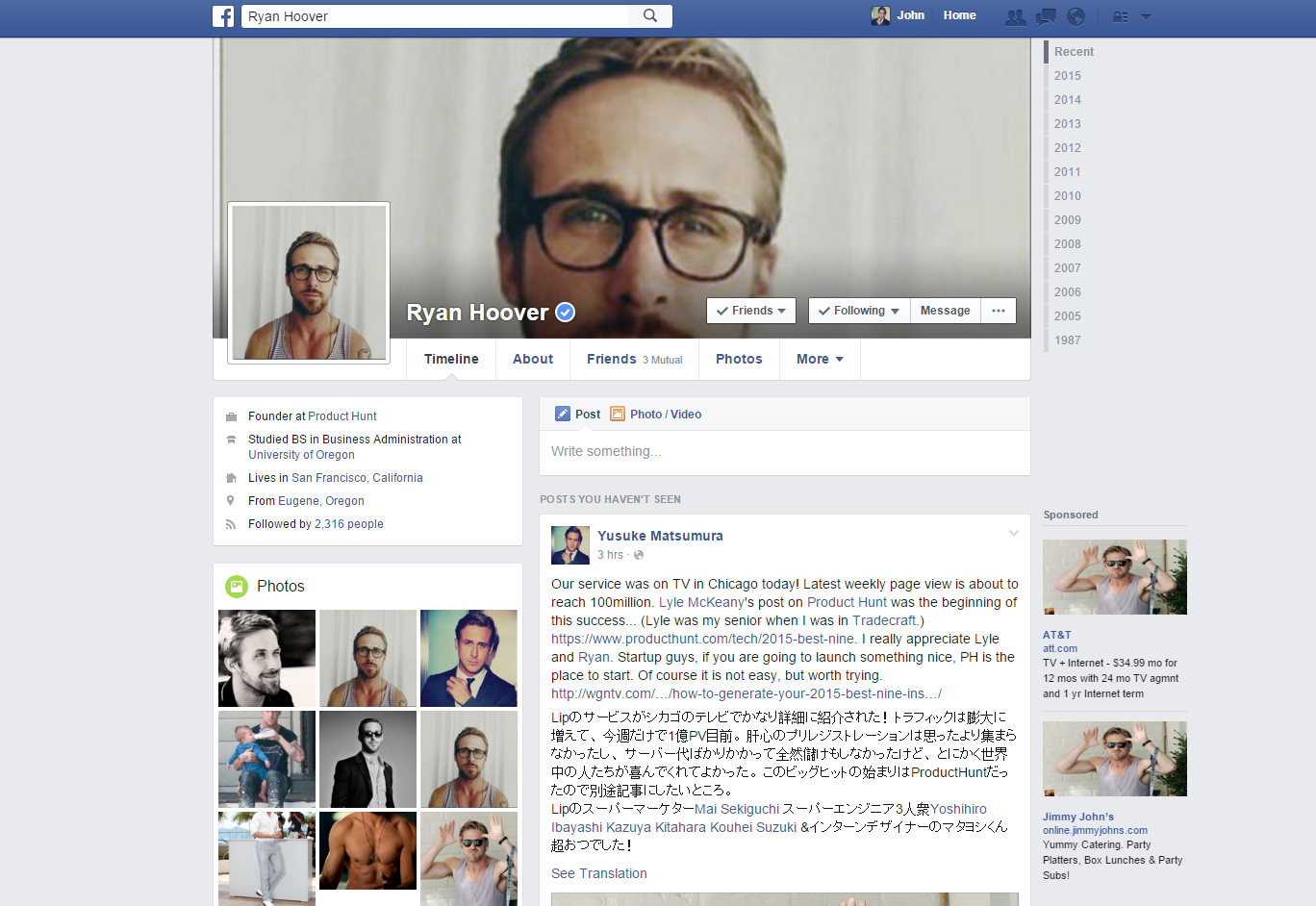Open the More tab dropdown

[819, 359]
